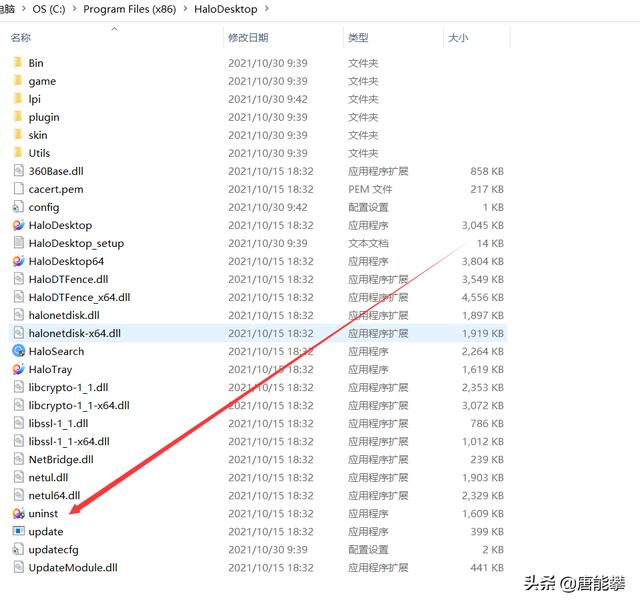Click the 4,556 KB size of HaloDTFence_x64.dll
Screen dimensions: 640x606
click(x=482, y=297)
